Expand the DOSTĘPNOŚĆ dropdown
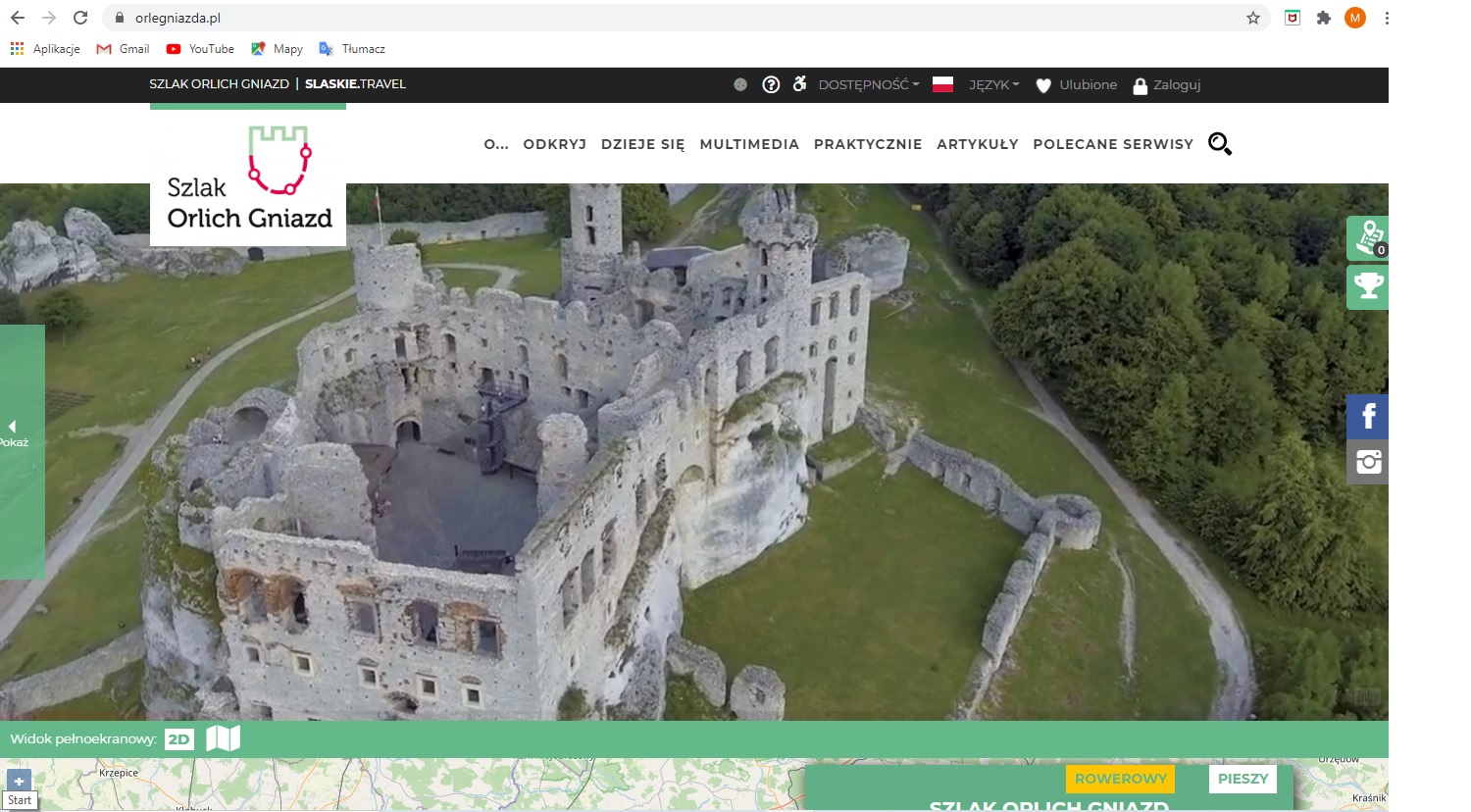The width and height of the screenshot is (1471, 812). (x=868, y=85)
